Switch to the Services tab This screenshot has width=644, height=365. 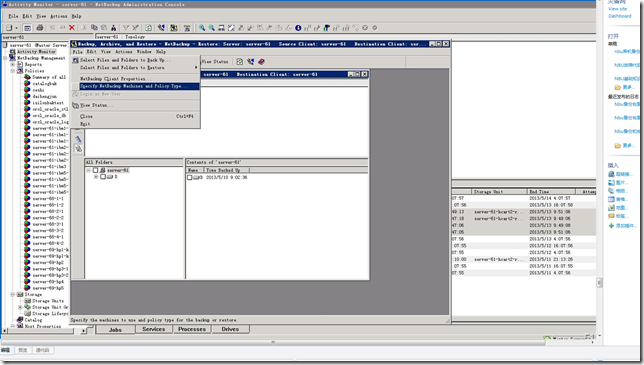(x=154, y=329)
